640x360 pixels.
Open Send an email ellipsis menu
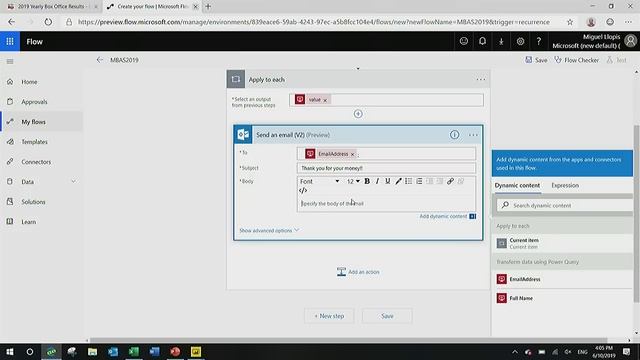pos(473,135)
